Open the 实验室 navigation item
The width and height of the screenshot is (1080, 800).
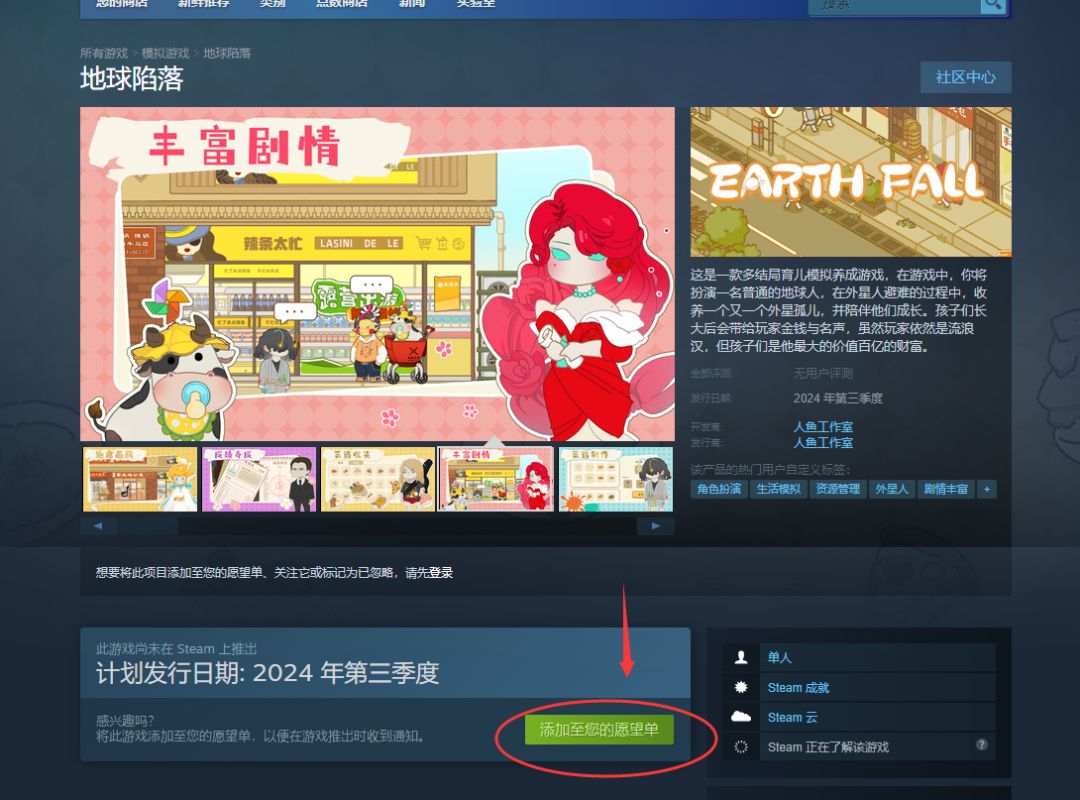click(x=476, y=3)
